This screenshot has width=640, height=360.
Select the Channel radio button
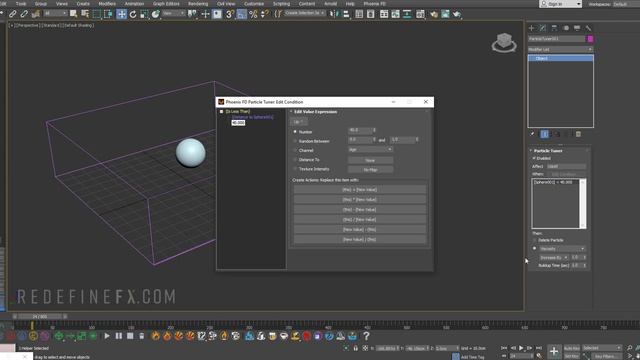pyautogui.click(x=295, y=151)
